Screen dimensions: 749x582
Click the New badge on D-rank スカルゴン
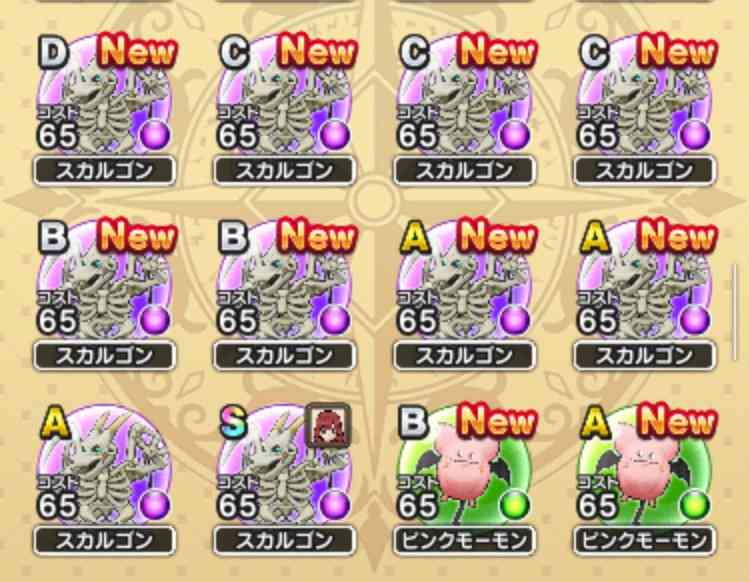pyautogui.click(x=137, y=51)
